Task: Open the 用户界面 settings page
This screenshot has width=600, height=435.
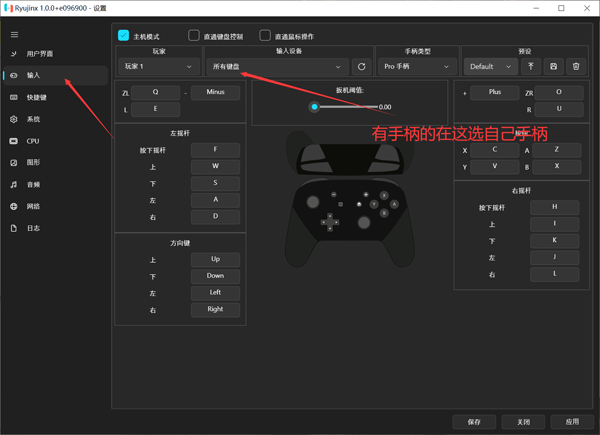Action: 55,54
